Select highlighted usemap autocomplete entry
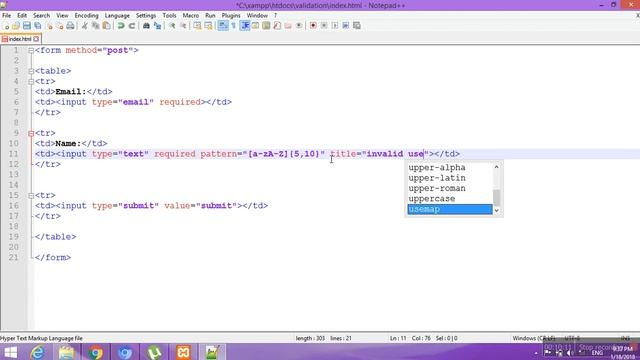The height and width of the screenshot is (360, 640). pos(450,209)
